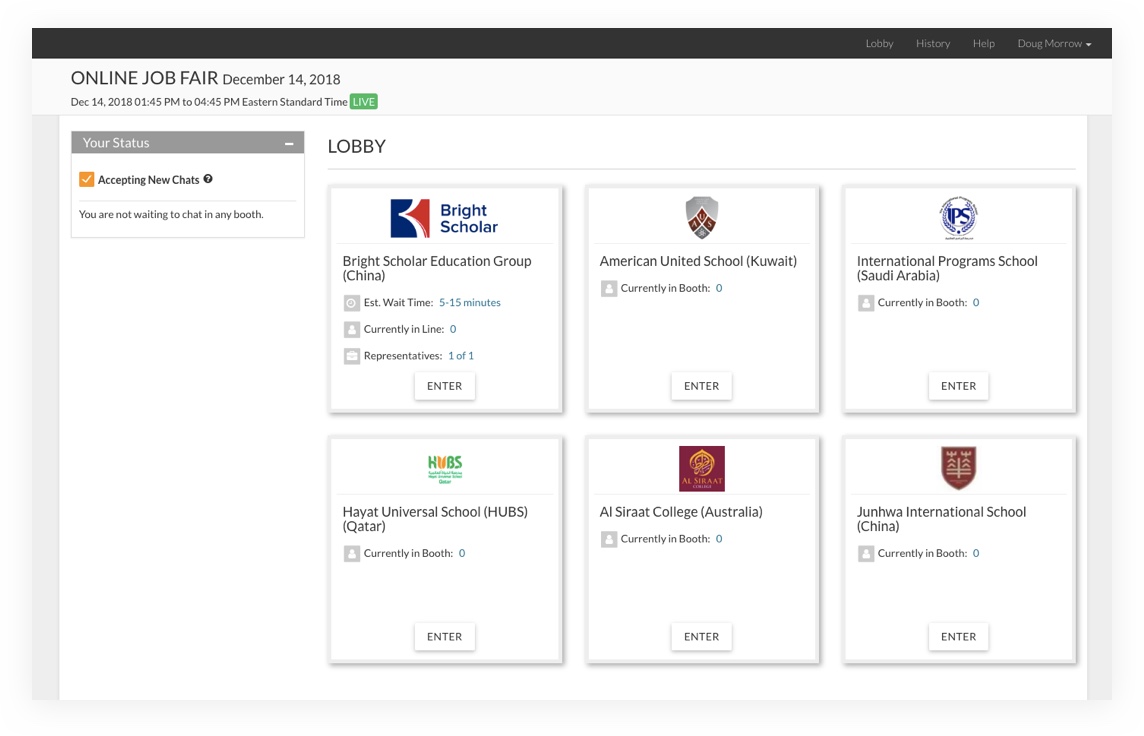Click the Junhwa International School crest logo

point(959,468)
